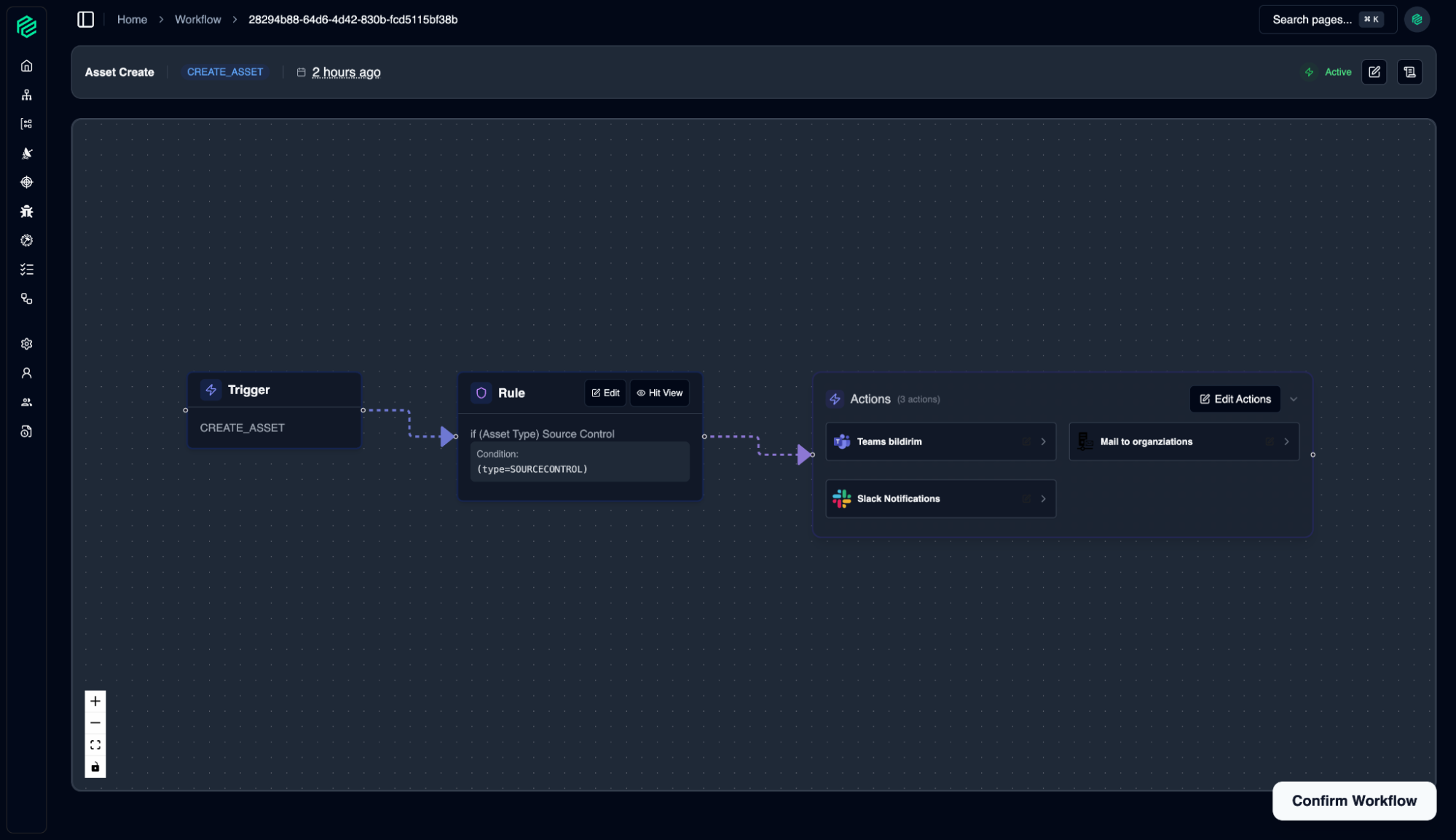This screenshot has width=1456, height=840.
Task: Open the crosshair target sidebar icon
Action: coord(27,182)
